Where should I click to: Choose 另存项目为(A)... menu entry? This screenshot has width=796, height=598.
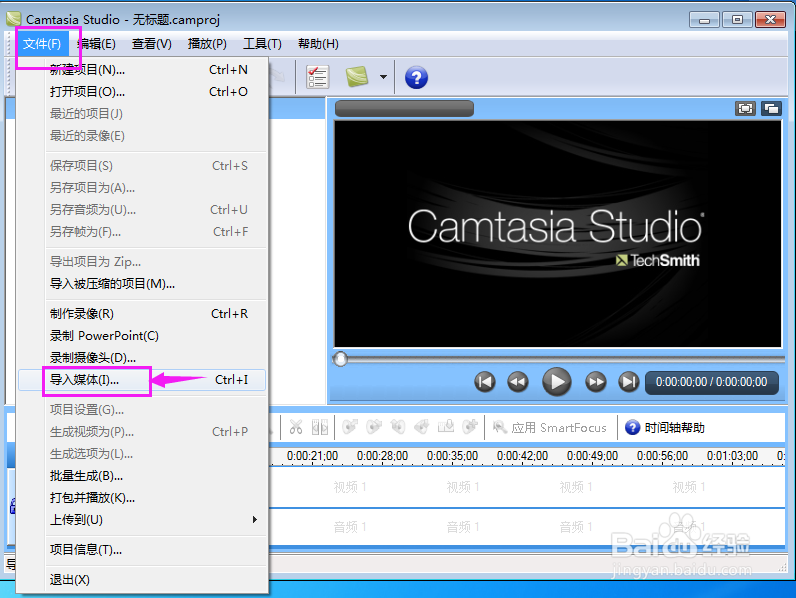[142, 188]
